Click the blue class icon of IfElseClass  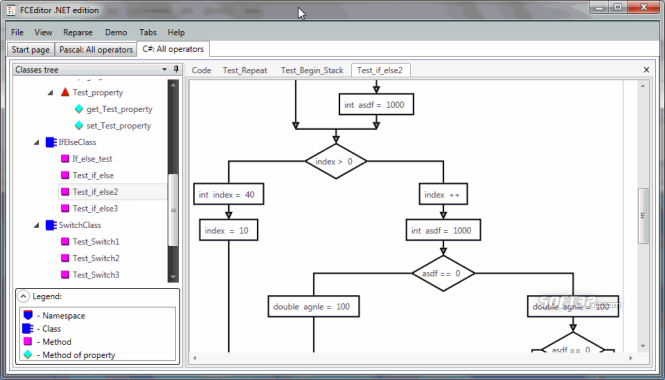point(51,142)
